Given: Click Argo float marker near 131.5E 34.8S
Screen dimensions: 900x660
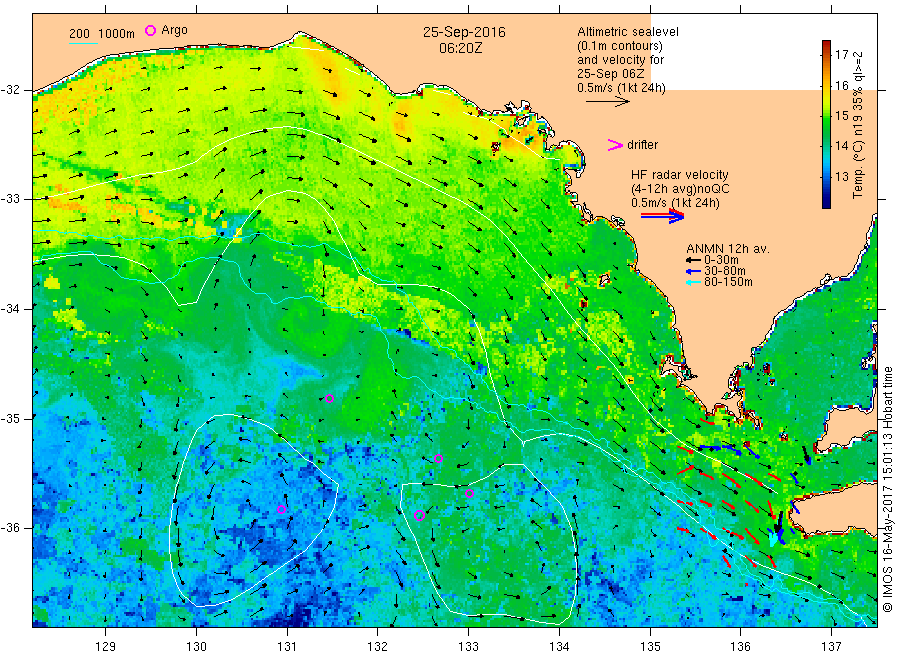Looking at the screenshot, I should click(x=329, y=399).
